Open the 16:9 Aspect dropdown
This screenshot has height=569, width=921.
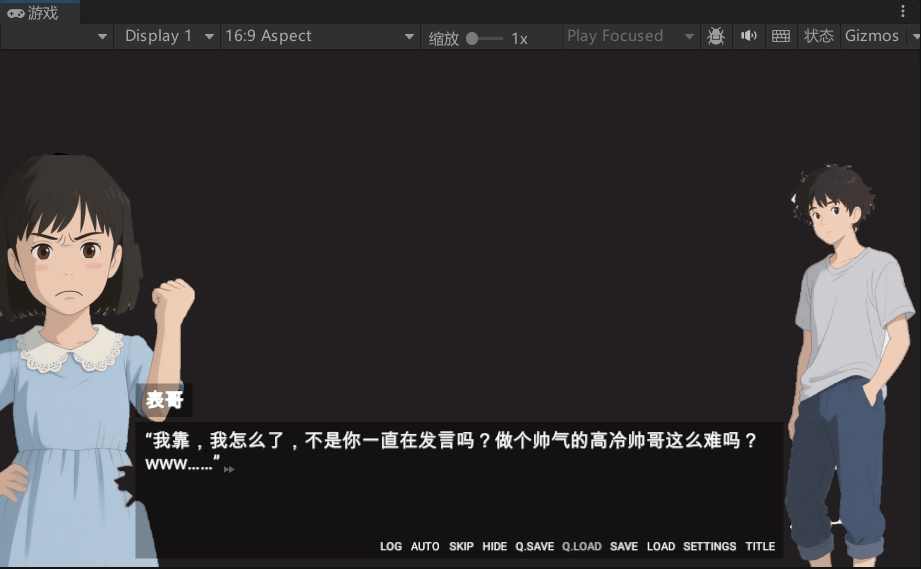[320, 36]
